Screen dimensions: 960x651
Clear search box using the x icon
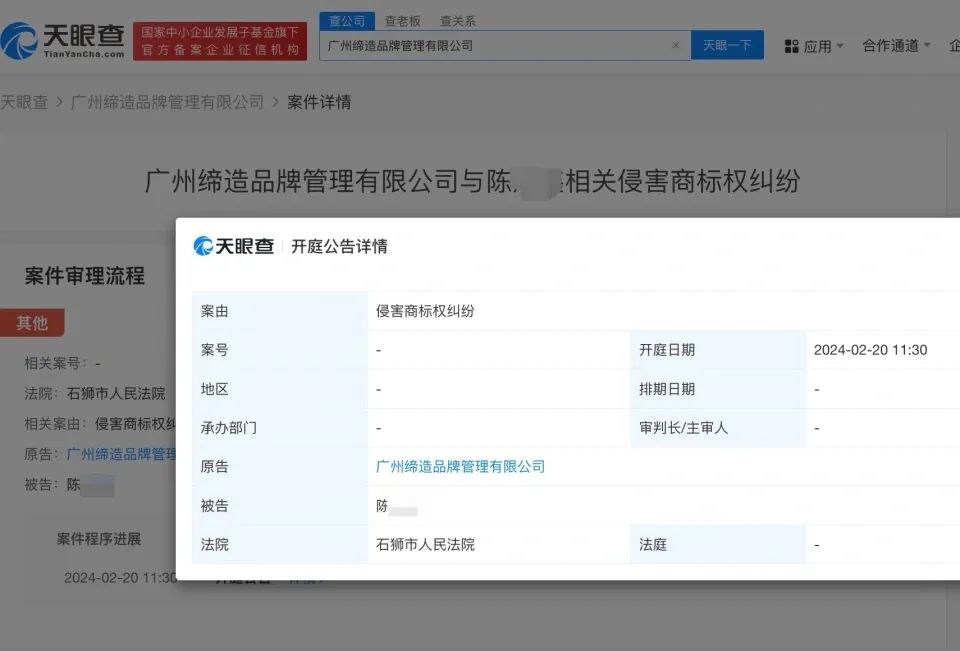click(x=676, y=45)
